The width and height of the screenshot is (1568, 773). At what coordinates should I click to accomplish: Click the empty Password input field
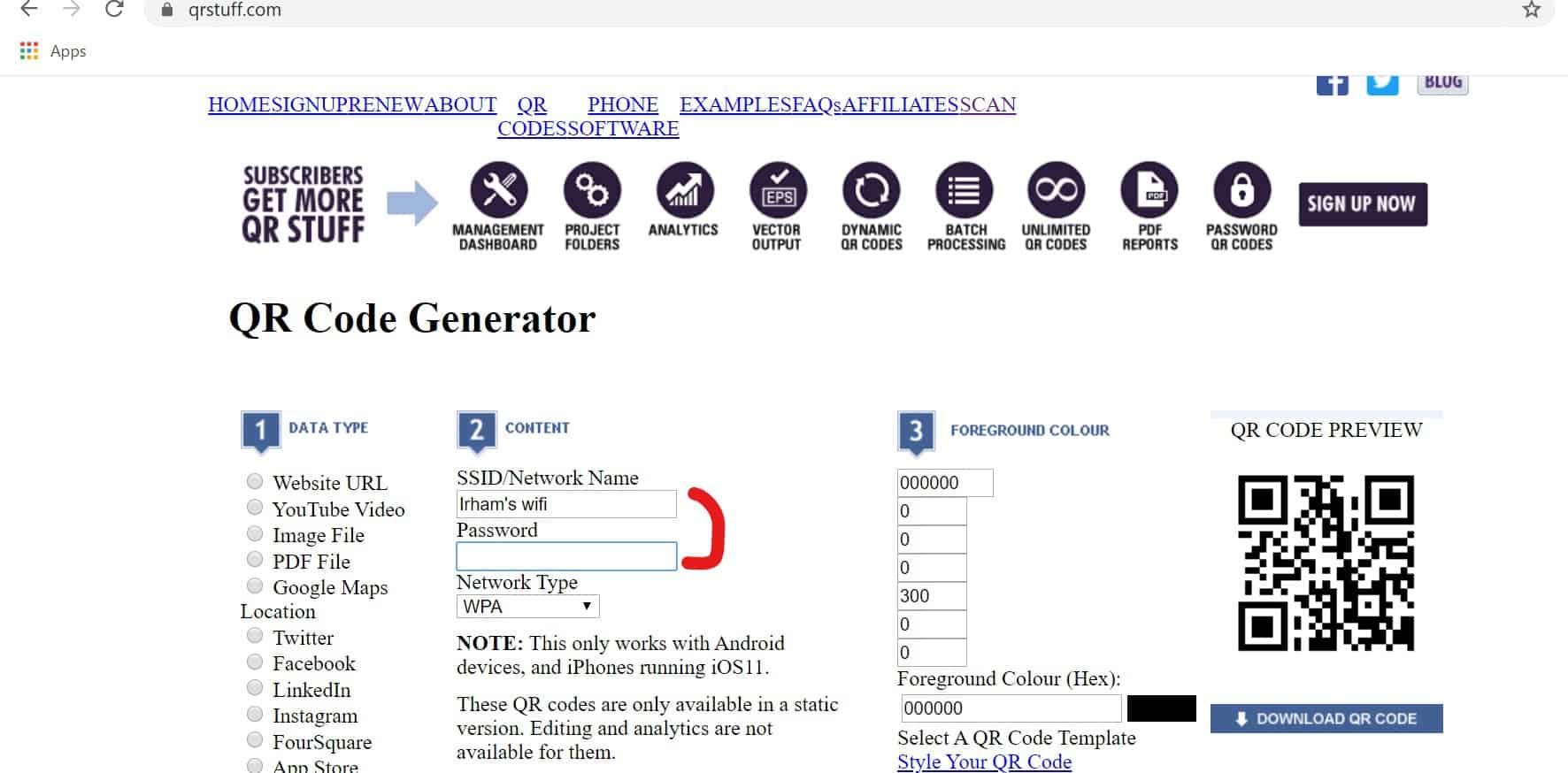pyautogui.click(x=566, y=556)
